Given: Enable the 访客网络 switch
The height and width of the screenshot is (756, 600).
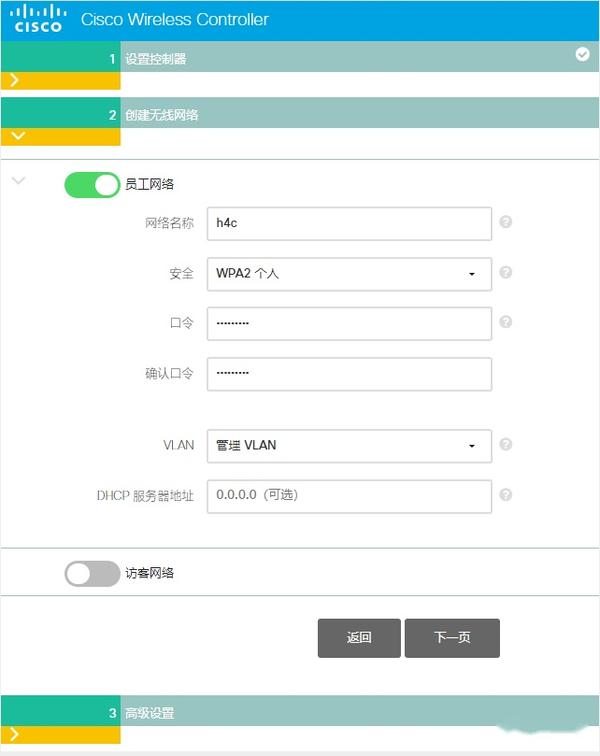Looking at the screenshot, I should pos(92,574).
